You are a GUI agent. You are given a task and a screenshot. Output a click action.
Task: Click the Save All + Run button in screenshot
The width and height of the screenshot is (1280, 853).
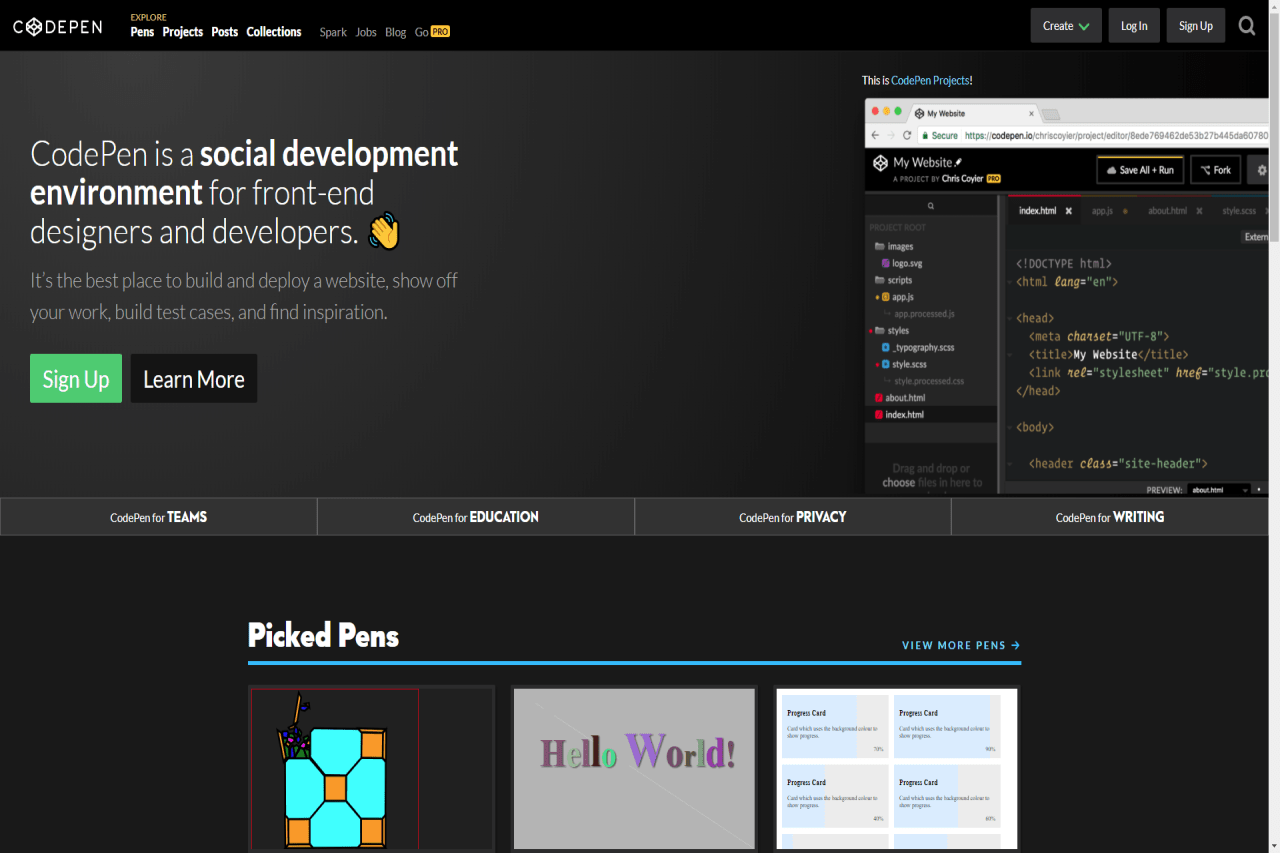[x=1140, y=170]
